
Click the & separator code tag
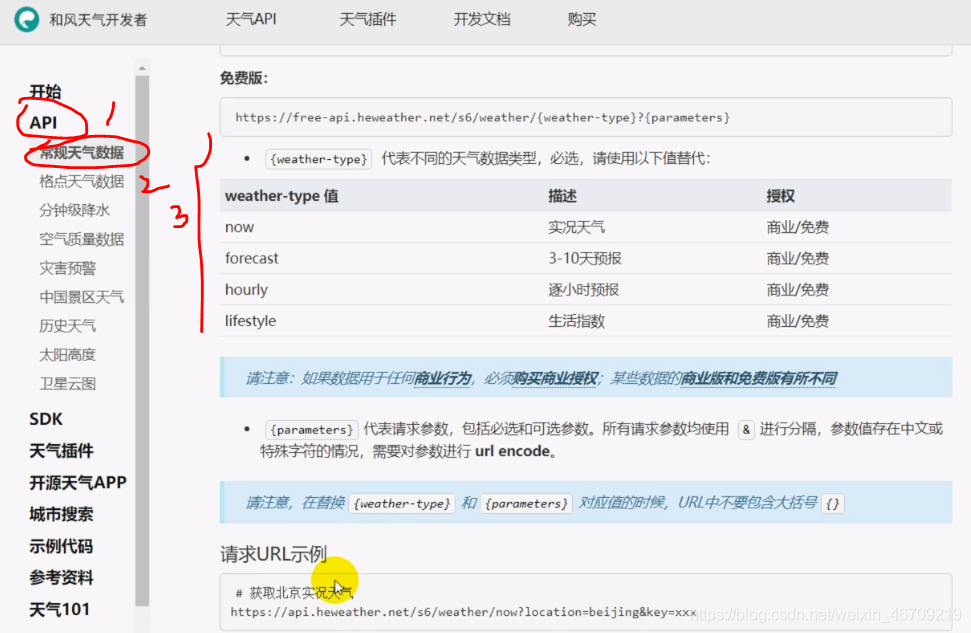[x=746, y=430]
